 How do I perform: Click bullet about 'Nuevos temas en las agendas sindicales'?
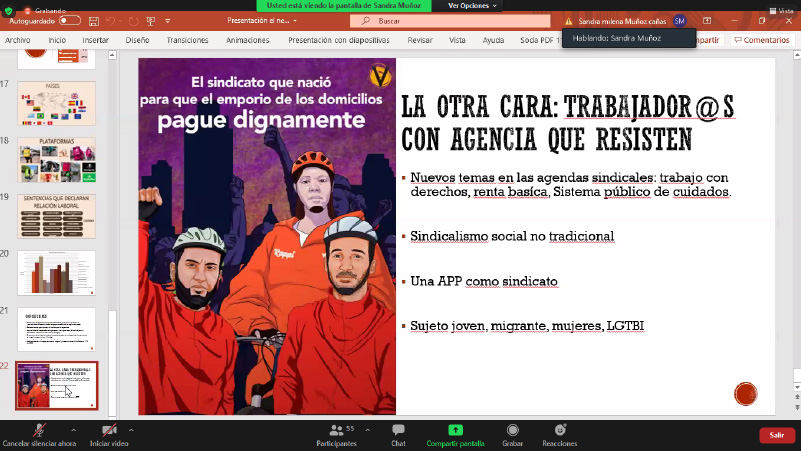(571, 184)
